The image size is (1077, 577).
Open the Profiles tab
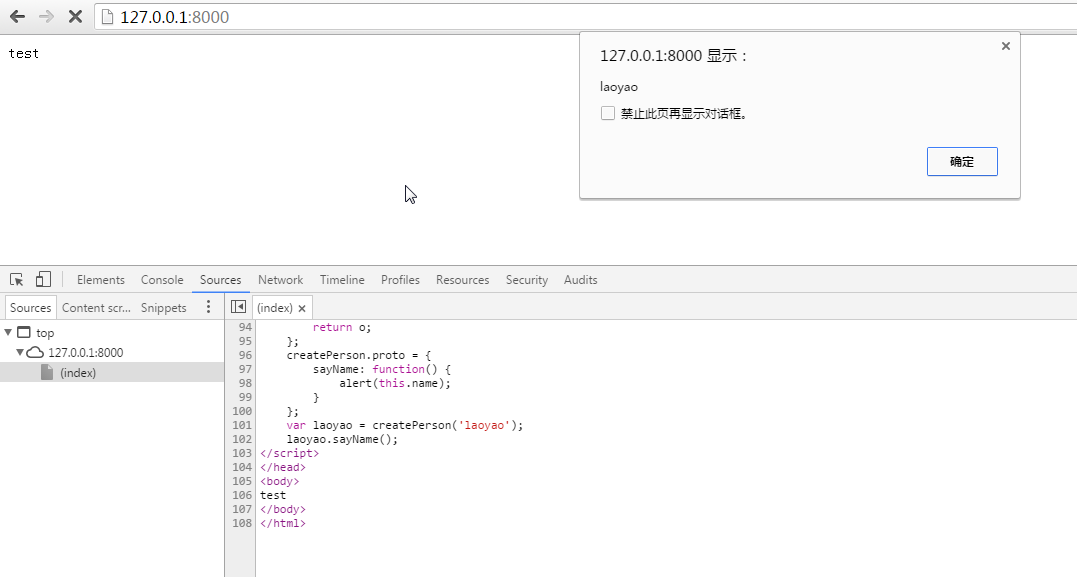tap(400, 280)
